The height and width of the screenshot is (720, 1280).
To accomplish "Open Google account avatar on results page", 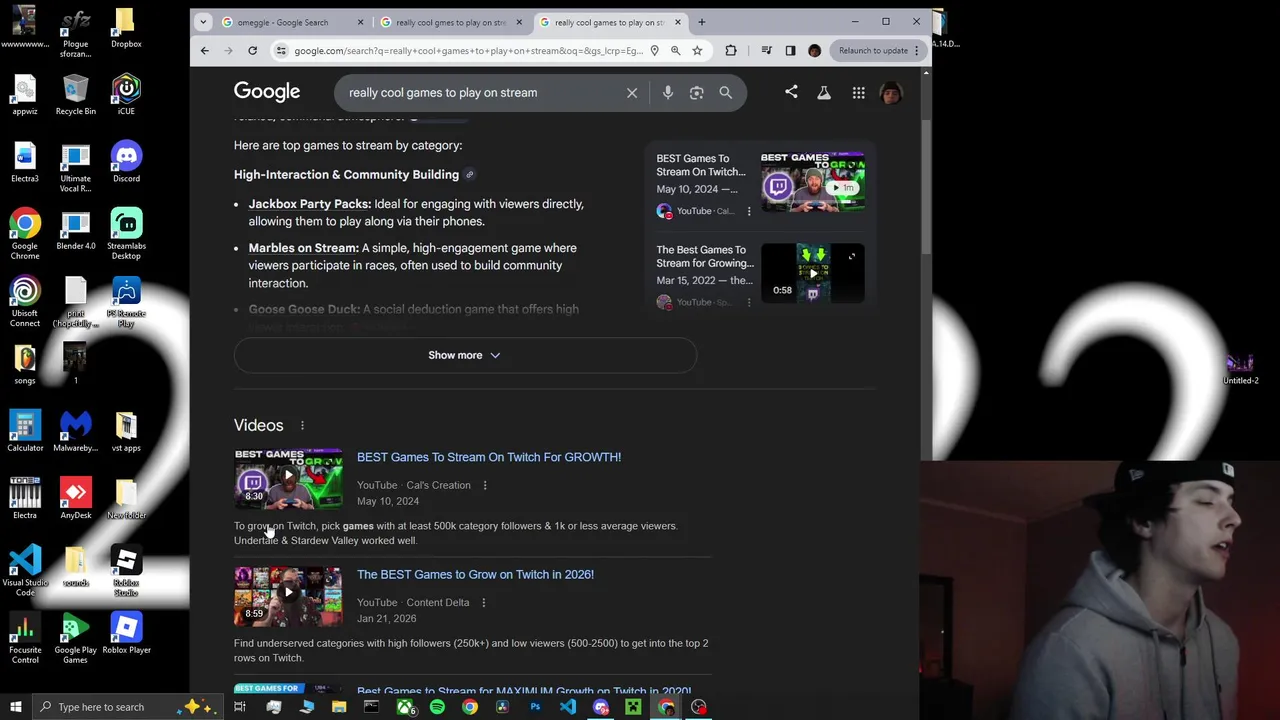I will tap(891, 93).
